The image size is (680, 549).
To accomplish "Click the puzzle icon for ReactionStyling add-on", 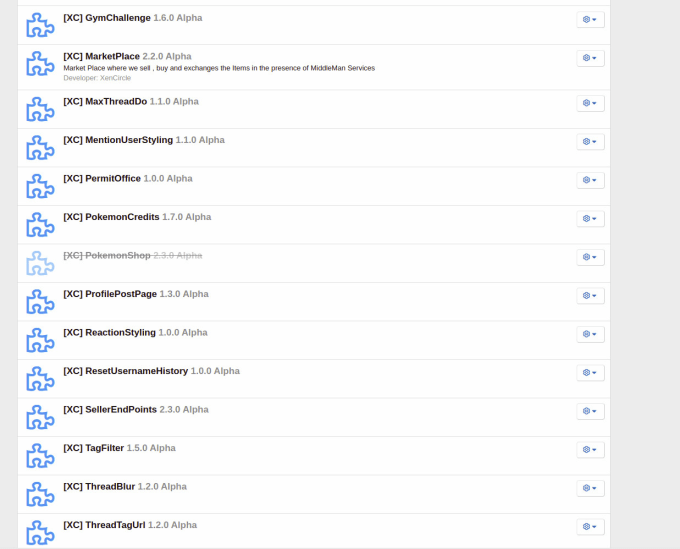I will [40, 340].
